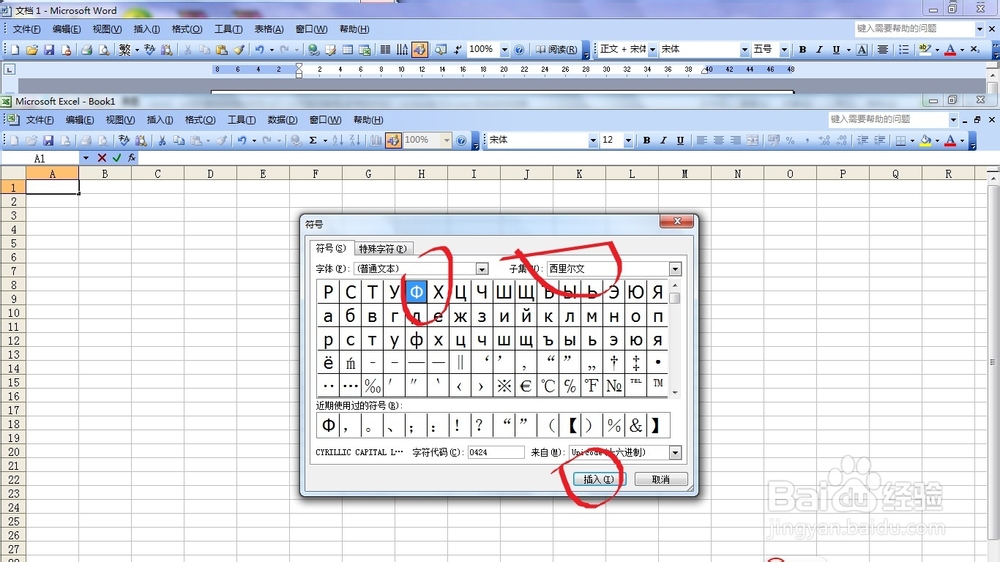Open the Excel Name Box dropdown
The image size is (1000, 562).
pyautogui.click(x=85, y=158)
